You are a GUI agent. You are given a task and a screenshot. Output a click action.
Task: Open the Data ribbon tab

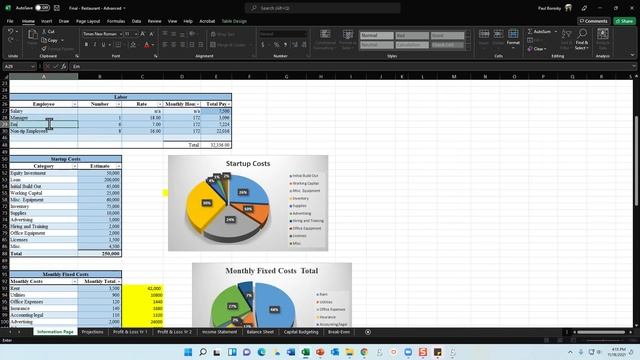click(x=136, y=21)
